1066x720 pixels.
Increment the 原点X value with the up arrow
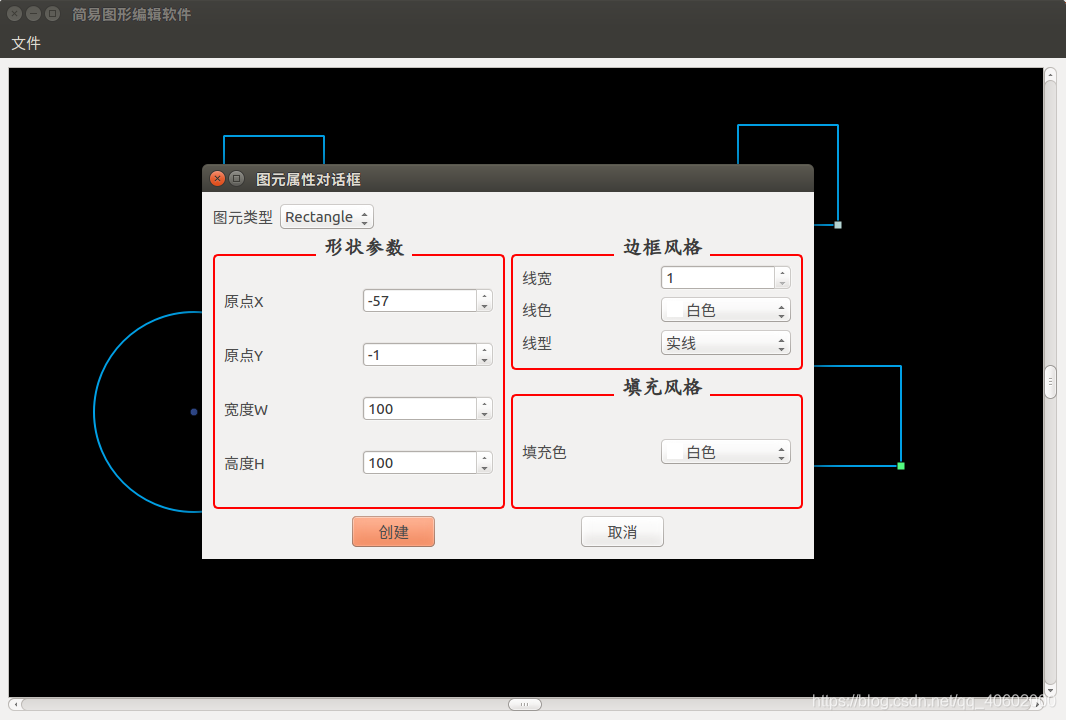484,295
